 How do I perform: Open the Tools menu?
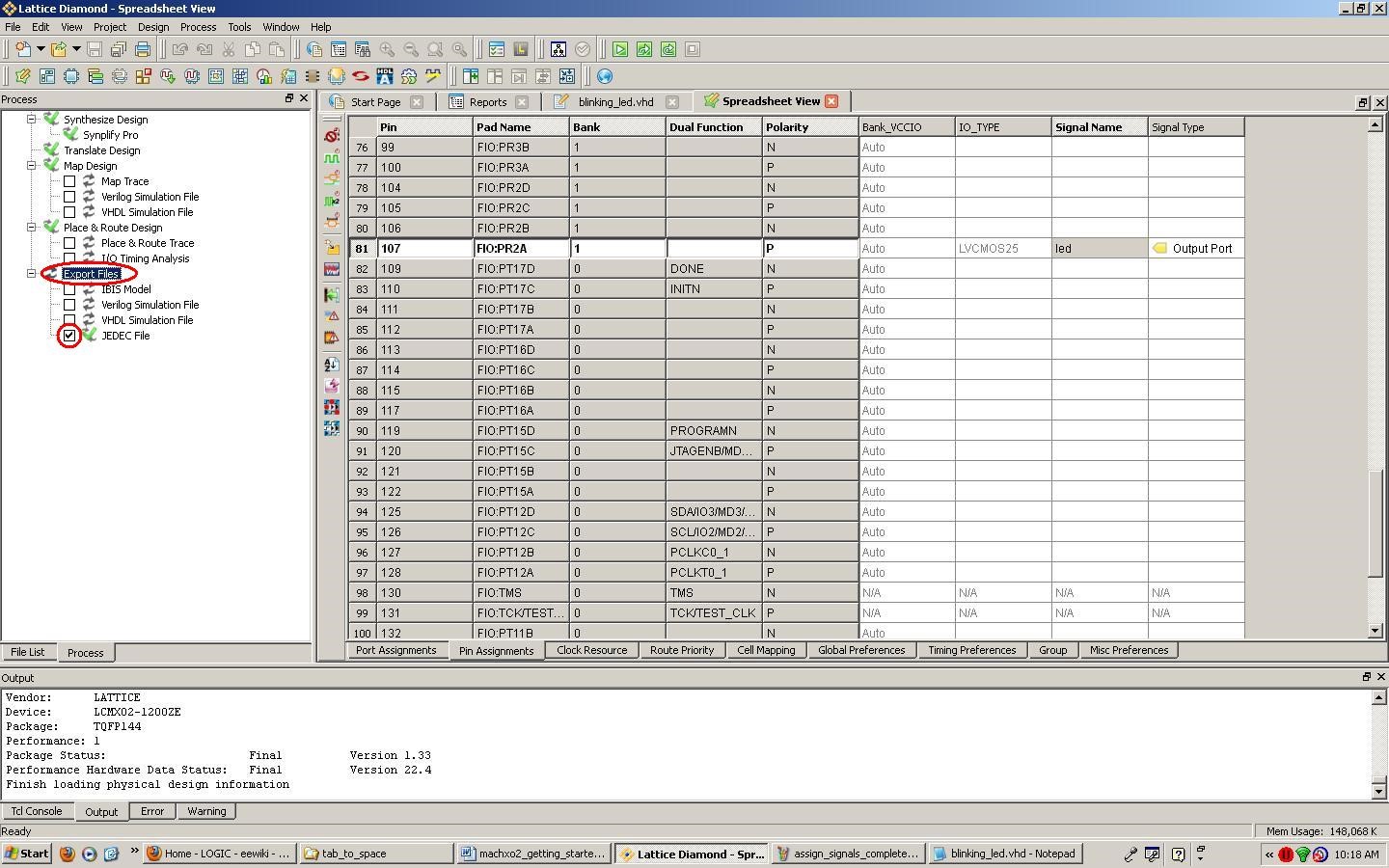pos(239,27)
